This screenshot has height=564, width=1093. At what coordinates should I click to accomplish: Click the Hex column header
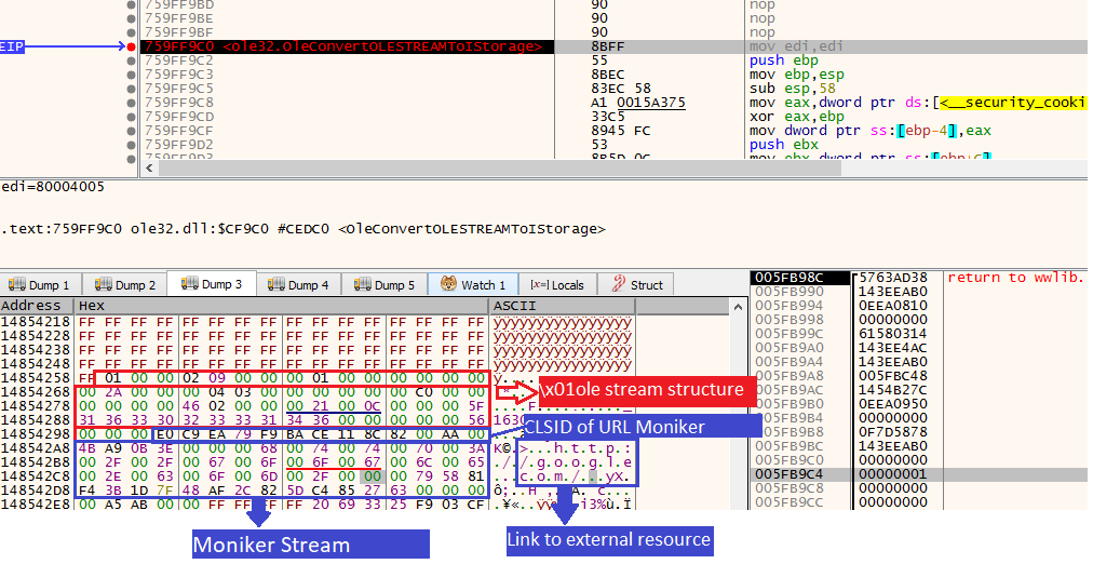92,305
